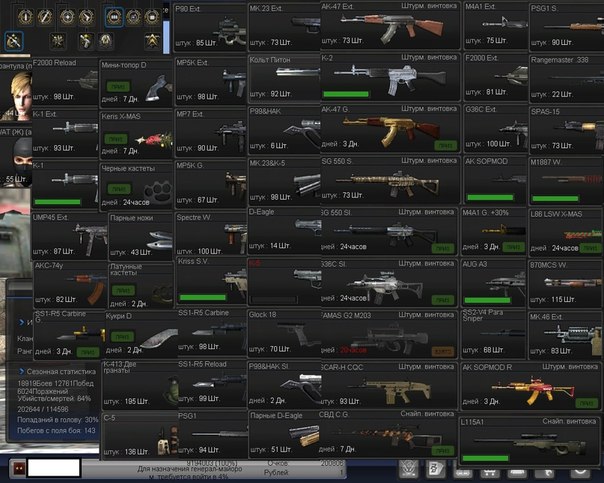Select the SPAS-15 item card
Screen dimensions: 604x483
pyautogui.click(x=566, y=131)
